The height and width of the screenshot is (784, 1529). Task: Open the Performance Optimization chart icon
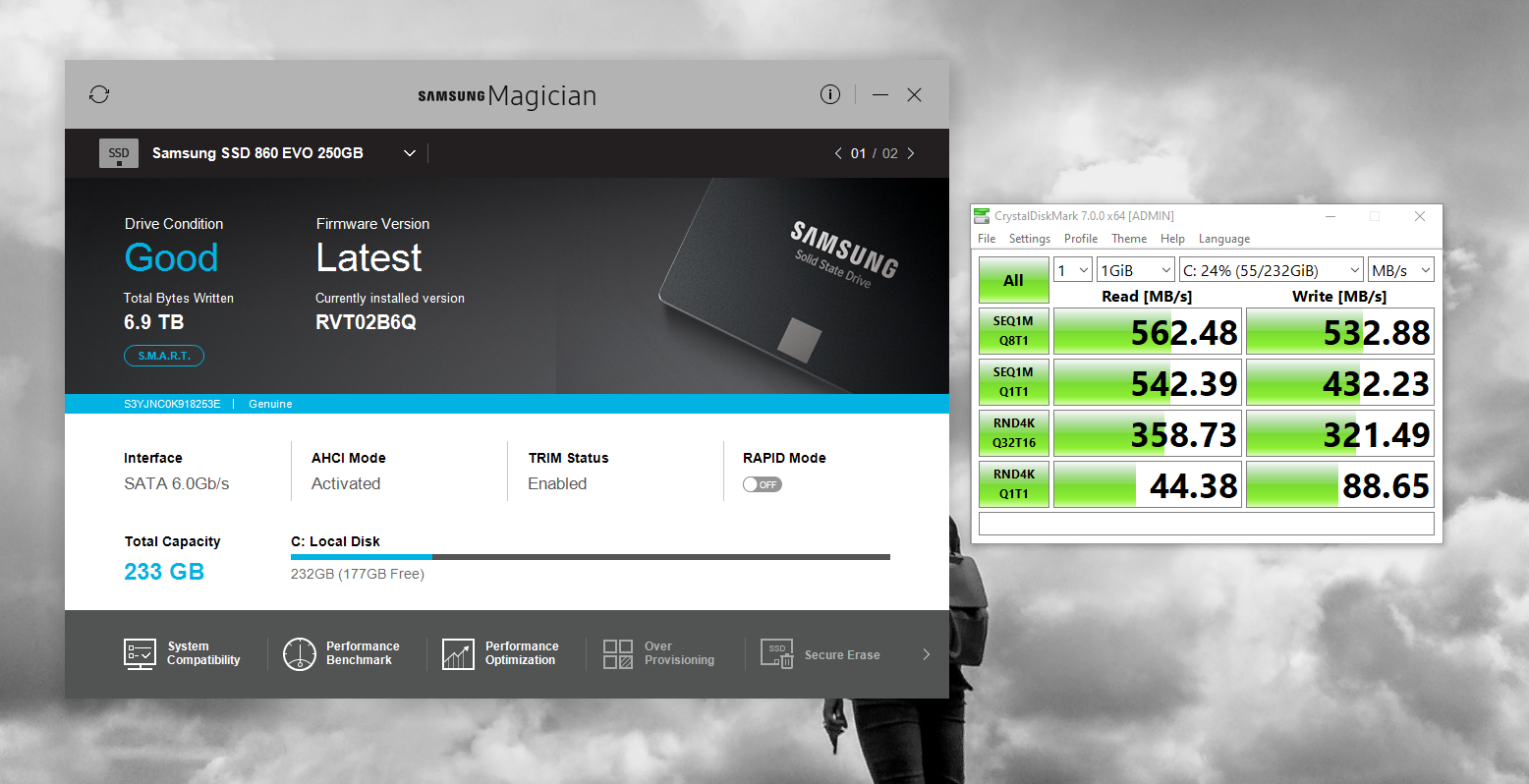point(458,654)
